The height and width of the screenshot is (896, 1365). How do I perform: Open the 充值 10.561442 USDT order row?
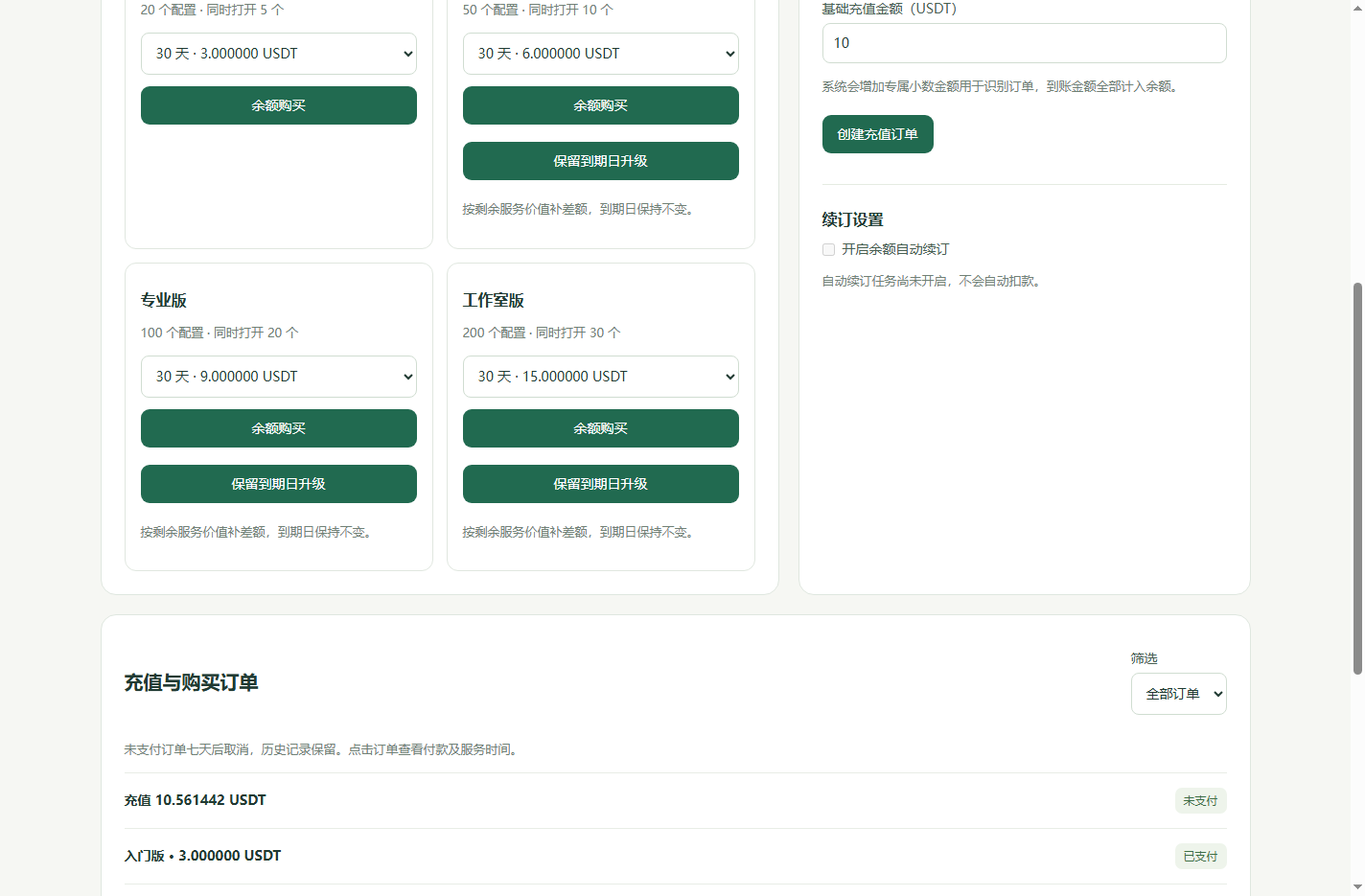(676, 801)
